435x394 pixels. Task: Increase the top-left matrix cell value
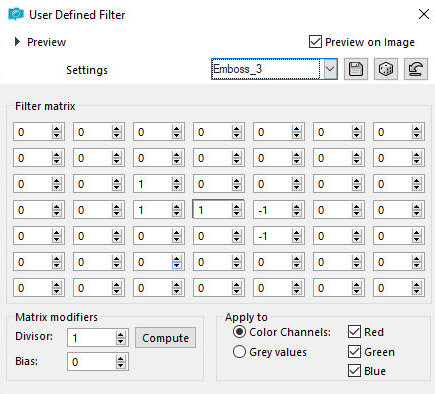(x=57, y=129)
